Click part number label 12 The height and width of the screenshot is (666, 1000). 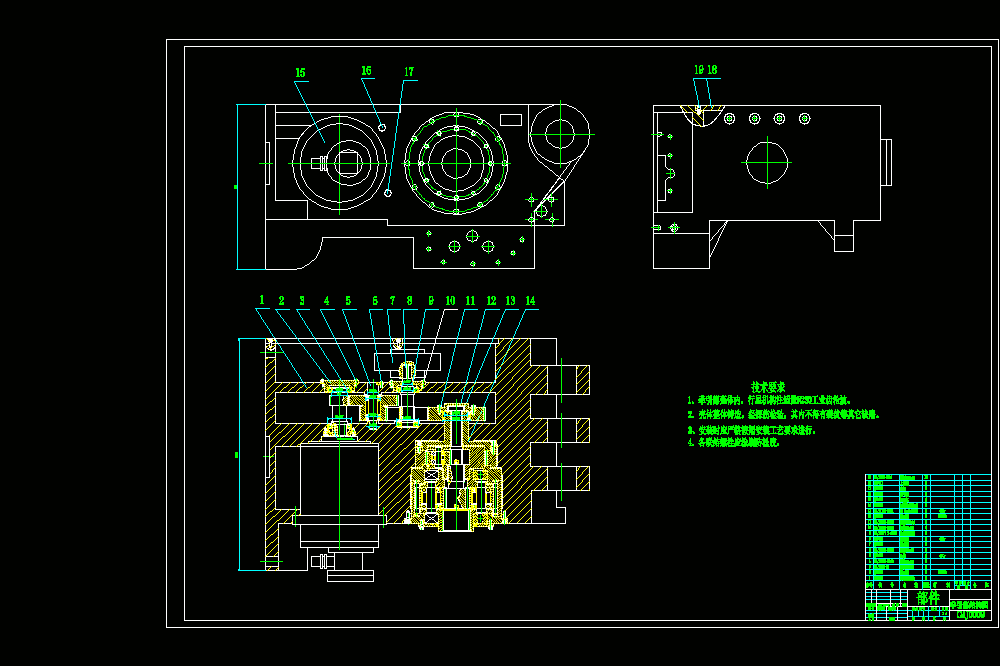491,300
